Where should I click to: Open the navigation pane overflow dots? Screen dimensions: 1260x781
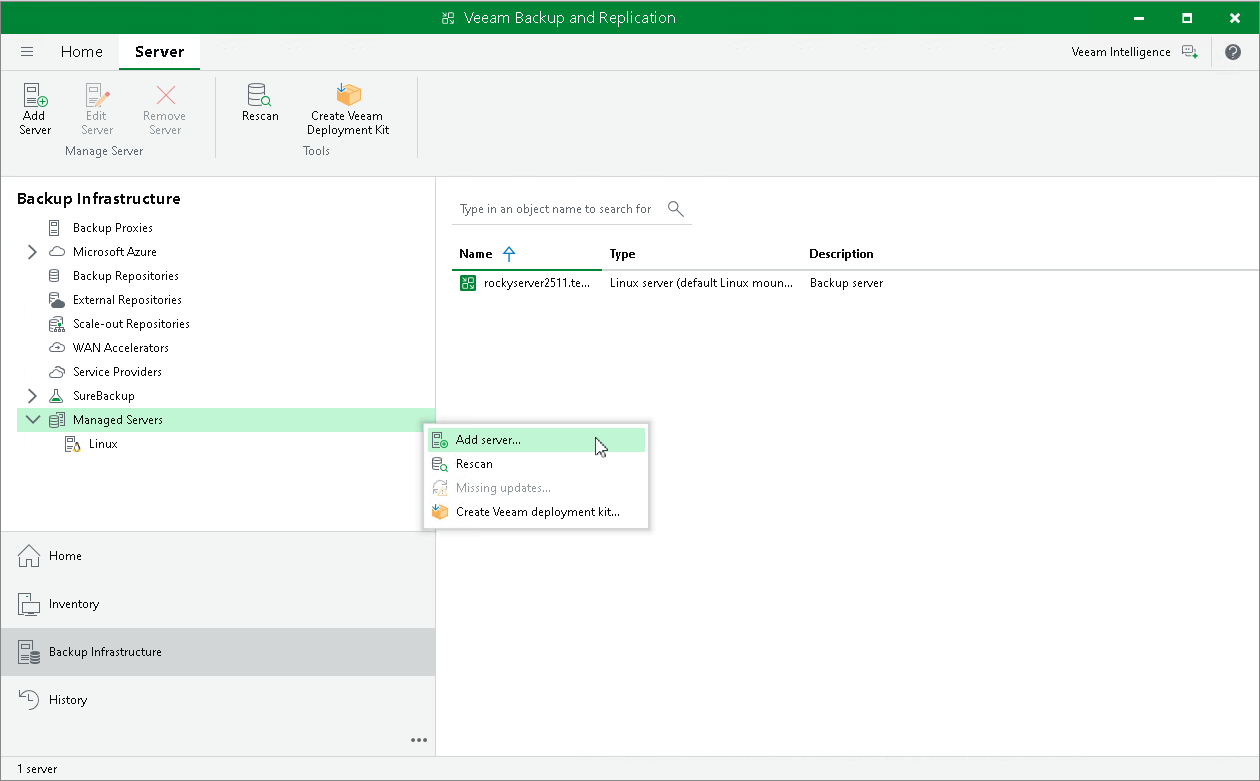(x=419, y=740)
